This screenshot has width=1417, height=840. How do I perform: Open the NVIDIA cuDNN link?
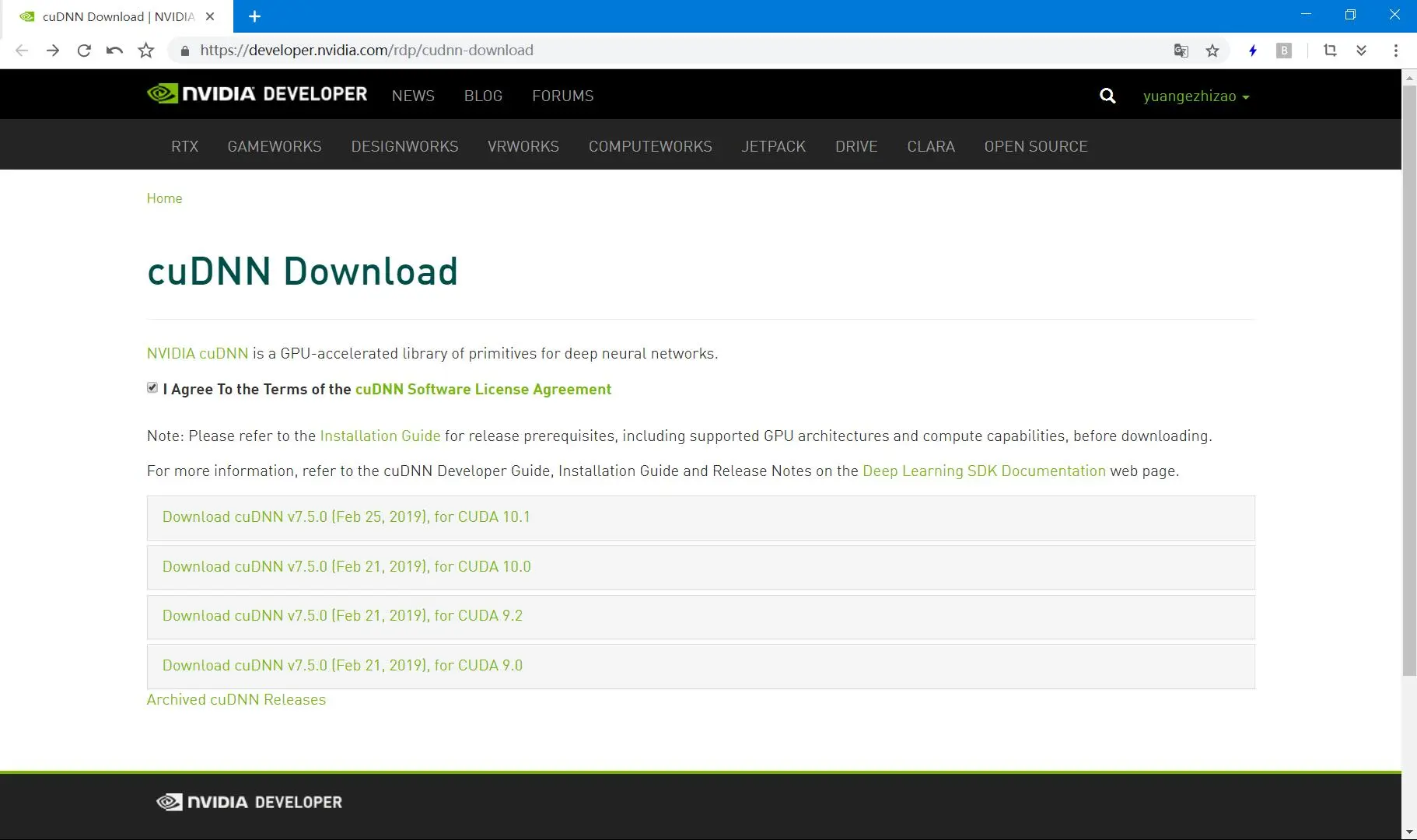click(x=198, y=353)
